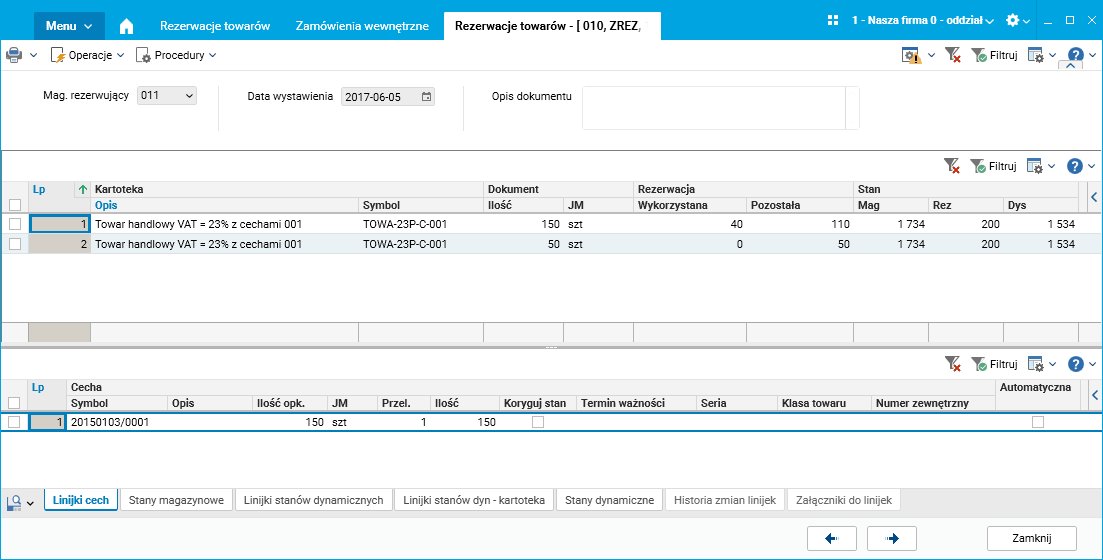Viewport: 1103px width, 560px height.
Task: Select the cell with Ilość 150 in row 1
Action: tap(523, 224)
